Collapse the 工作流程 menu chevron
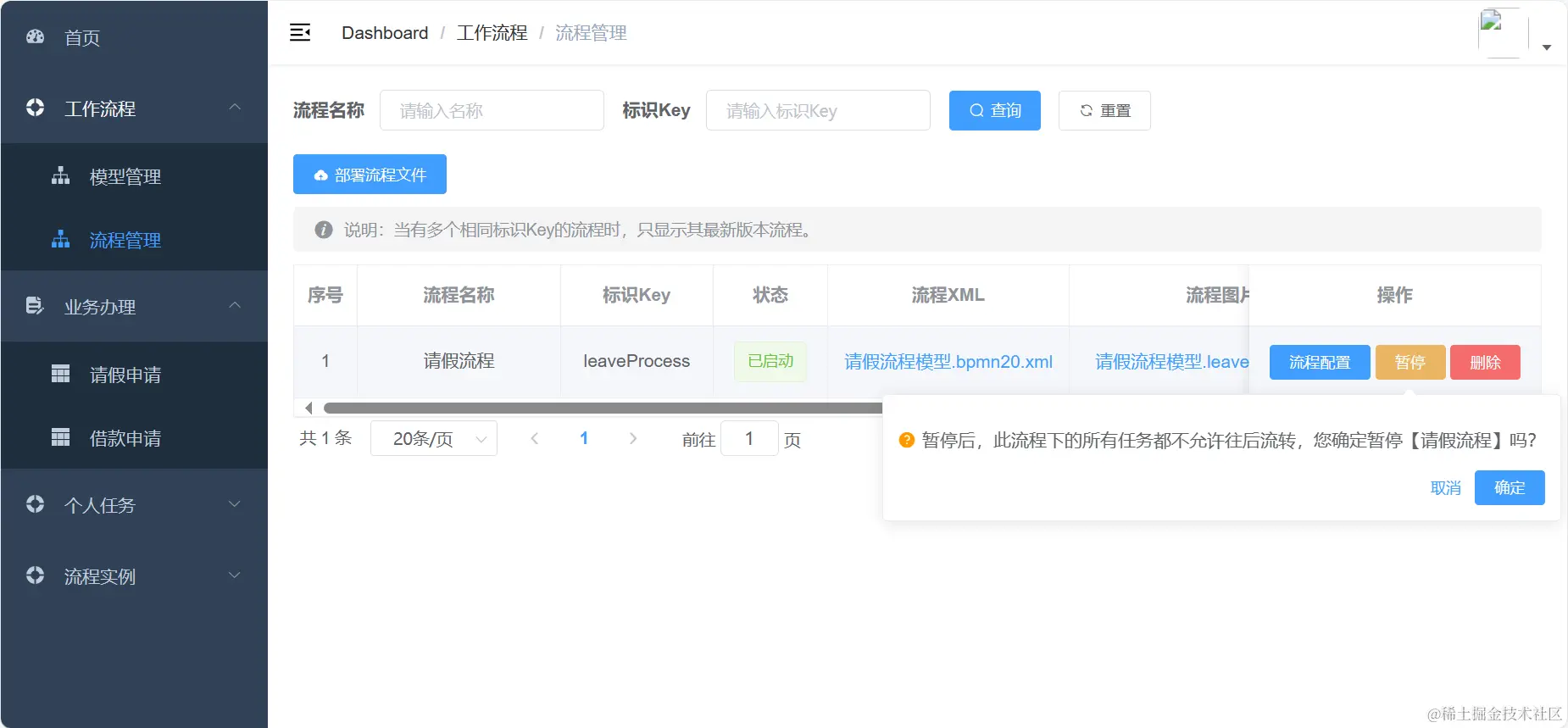This screenshot has width=1568, height=728. [x=235, y=108]
